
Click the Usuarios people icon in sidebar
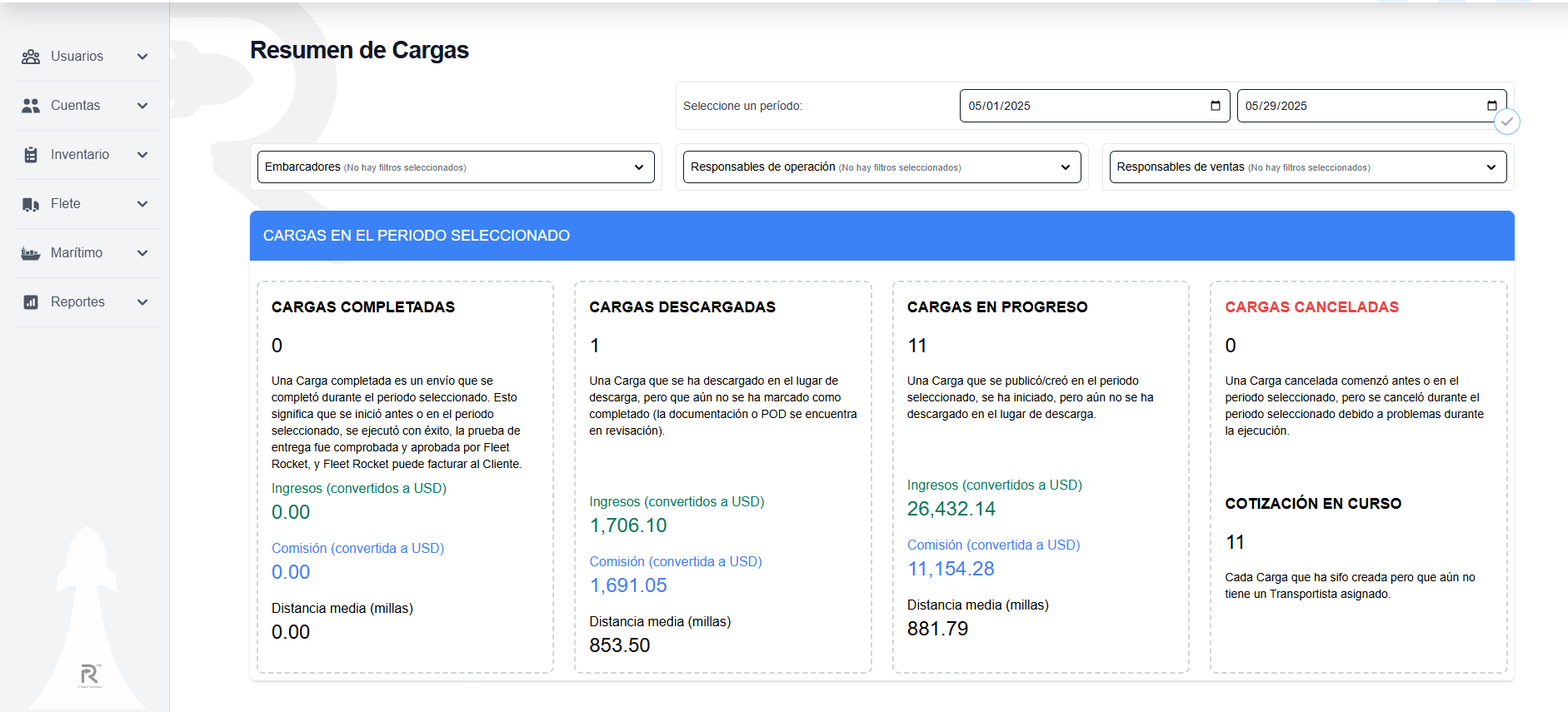pos(31,57)
